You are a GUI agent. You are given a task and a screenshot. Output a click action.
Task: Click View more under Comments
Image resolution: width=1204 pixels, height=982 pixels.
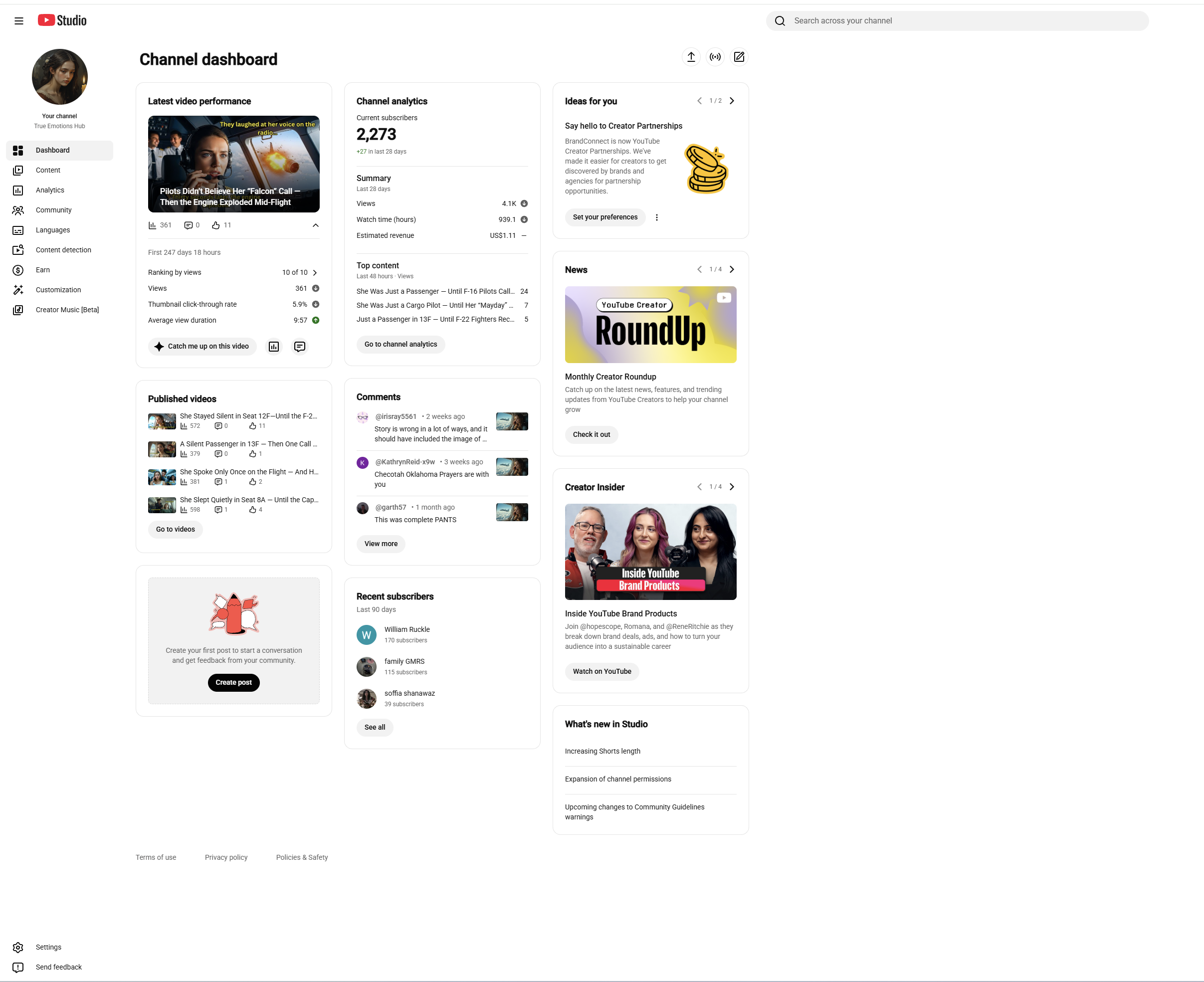tap(381, 544)
